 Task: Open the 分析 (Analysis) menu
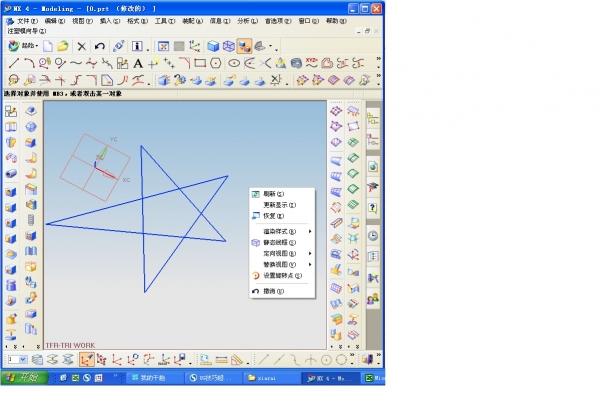coord(248,21)
